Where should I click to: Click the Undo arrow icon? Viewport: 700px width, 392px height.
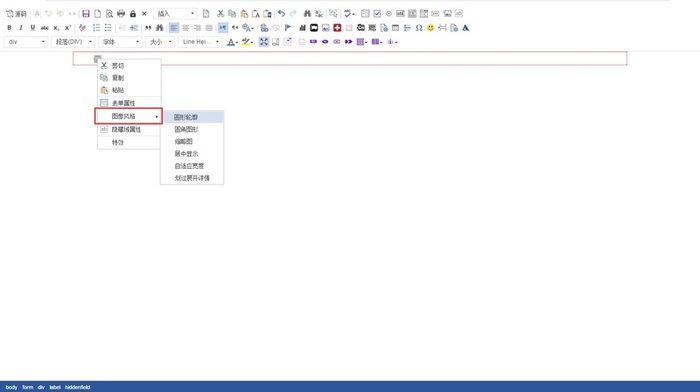(x=281, y=14)
